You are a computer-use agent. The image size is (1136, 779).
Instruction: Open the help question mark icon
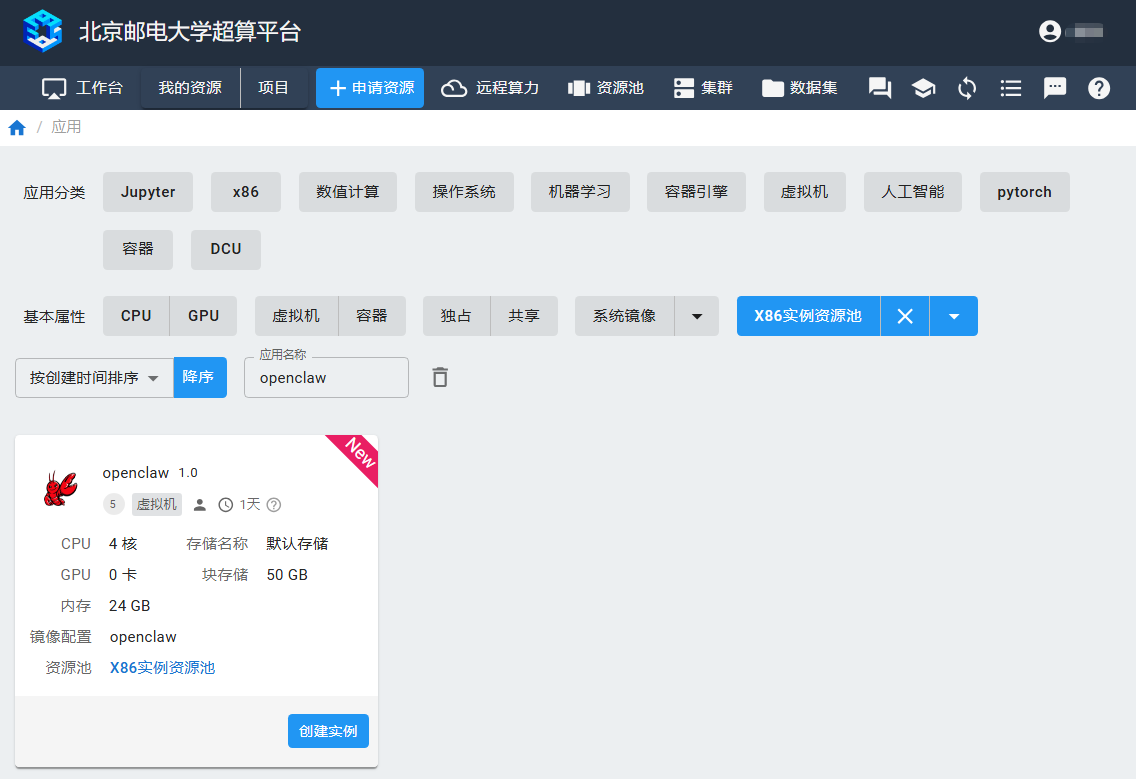1099,88
